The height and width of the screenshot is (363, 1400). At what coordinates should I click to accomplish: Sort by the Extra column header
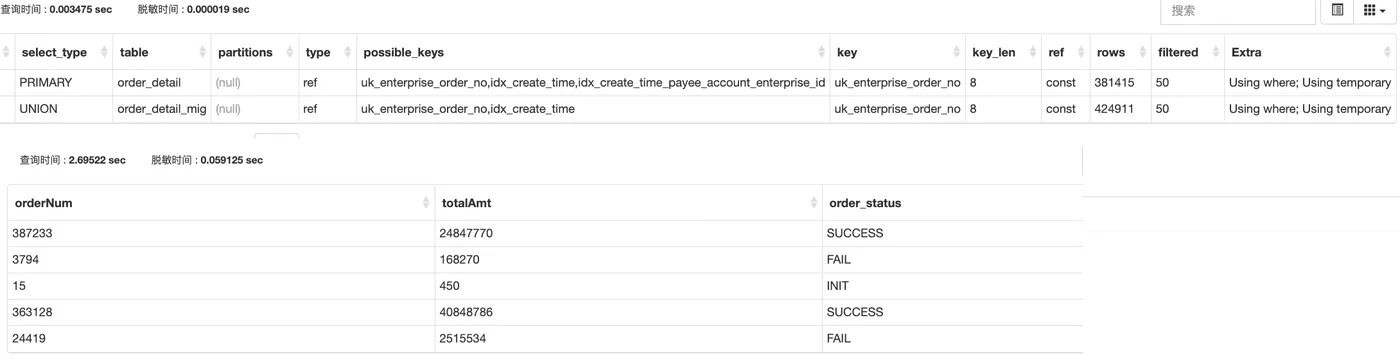point(1309,52)
